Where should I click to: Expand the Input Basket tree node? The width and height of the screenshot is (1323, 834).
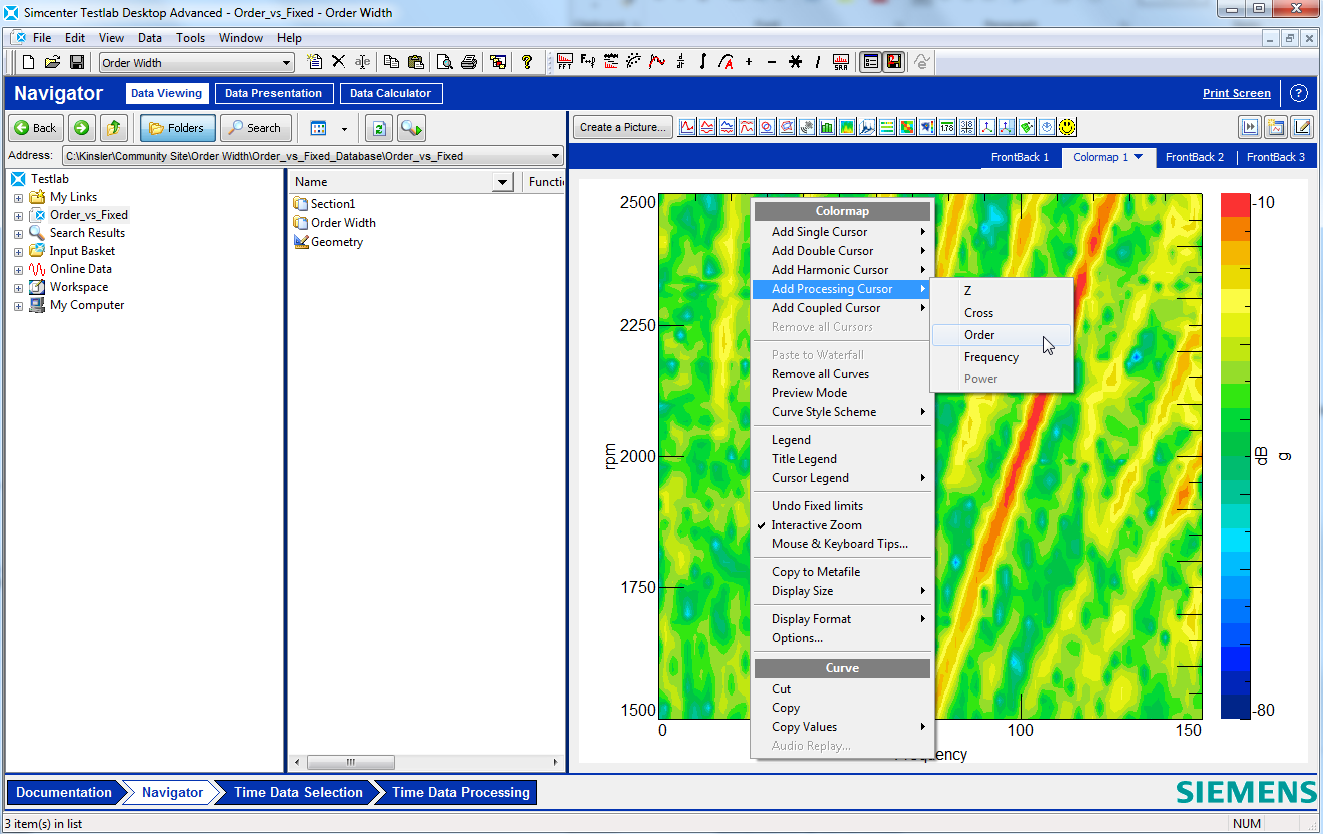pos(18,251)
